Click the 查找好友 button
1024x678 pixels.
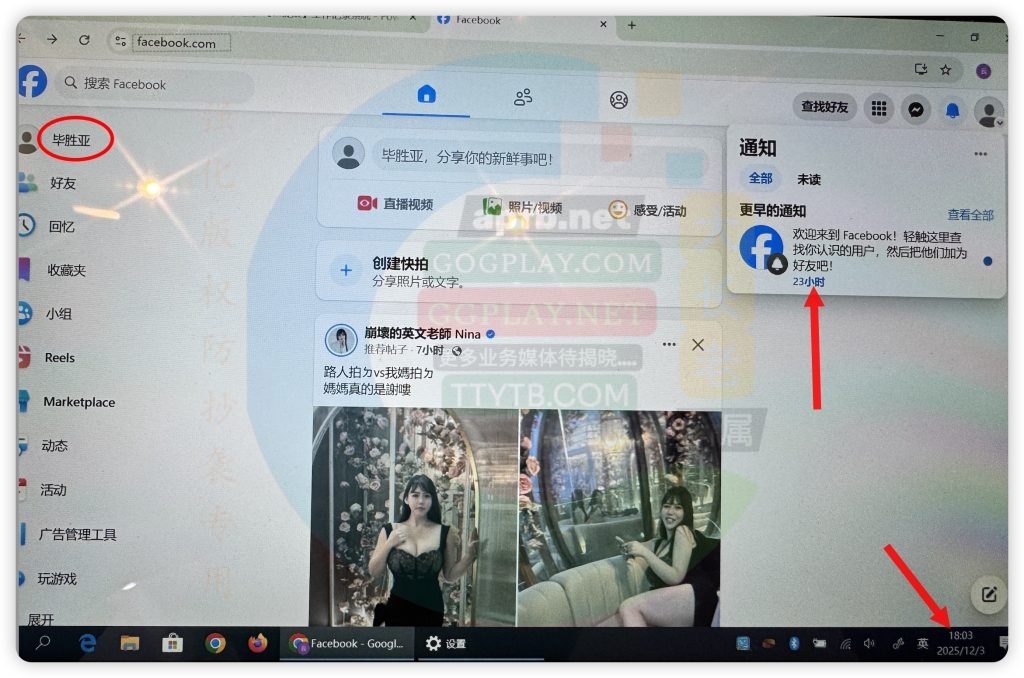coord(825,106)
